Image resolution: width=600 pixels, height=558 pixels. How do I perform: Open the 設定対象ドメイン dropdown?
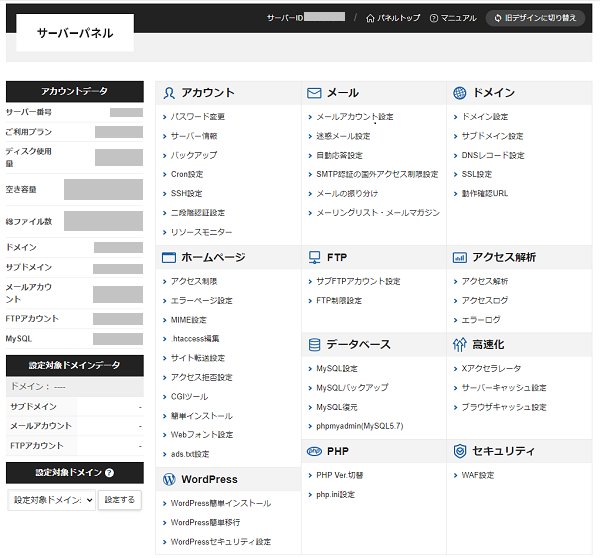52,499
